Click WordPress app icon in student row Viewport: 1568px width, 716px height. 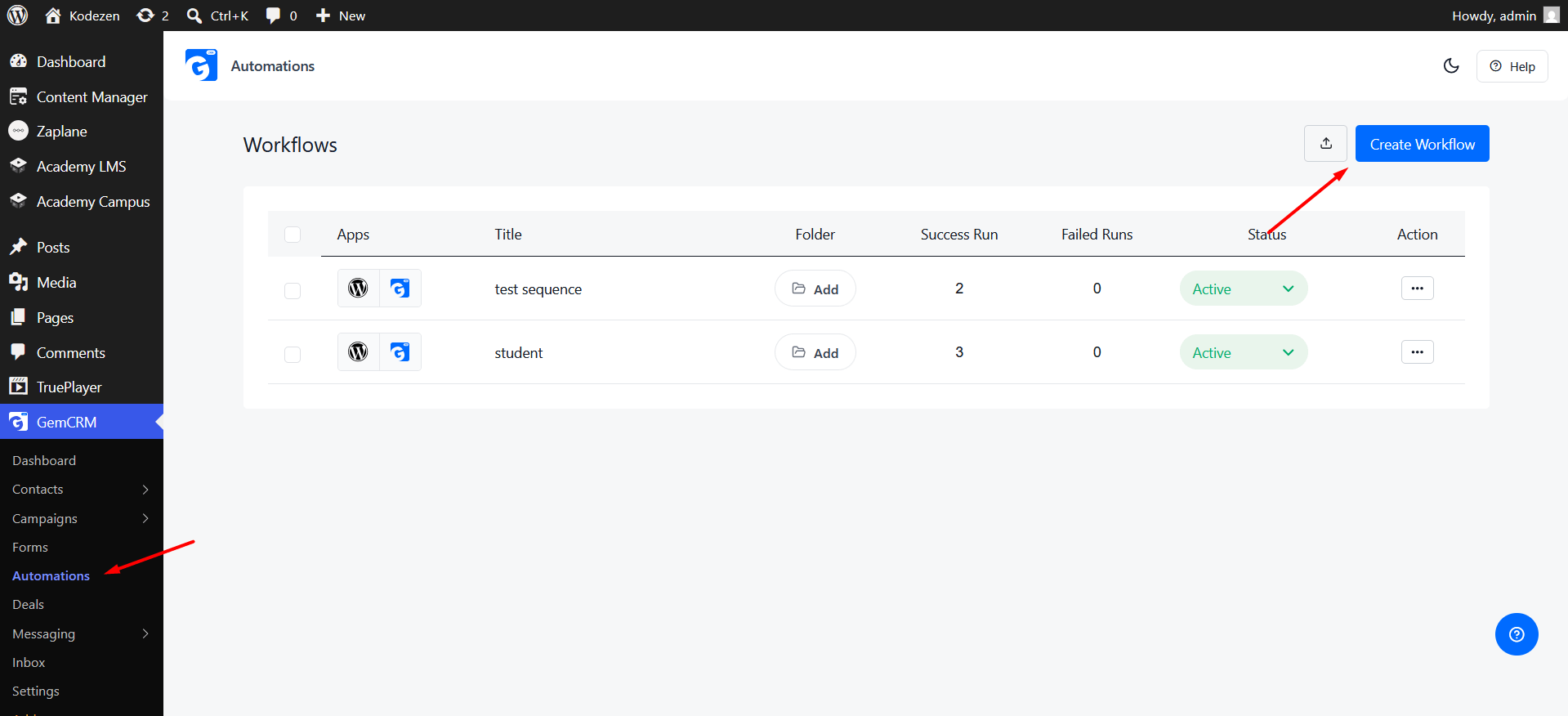(x=358, y=352)
